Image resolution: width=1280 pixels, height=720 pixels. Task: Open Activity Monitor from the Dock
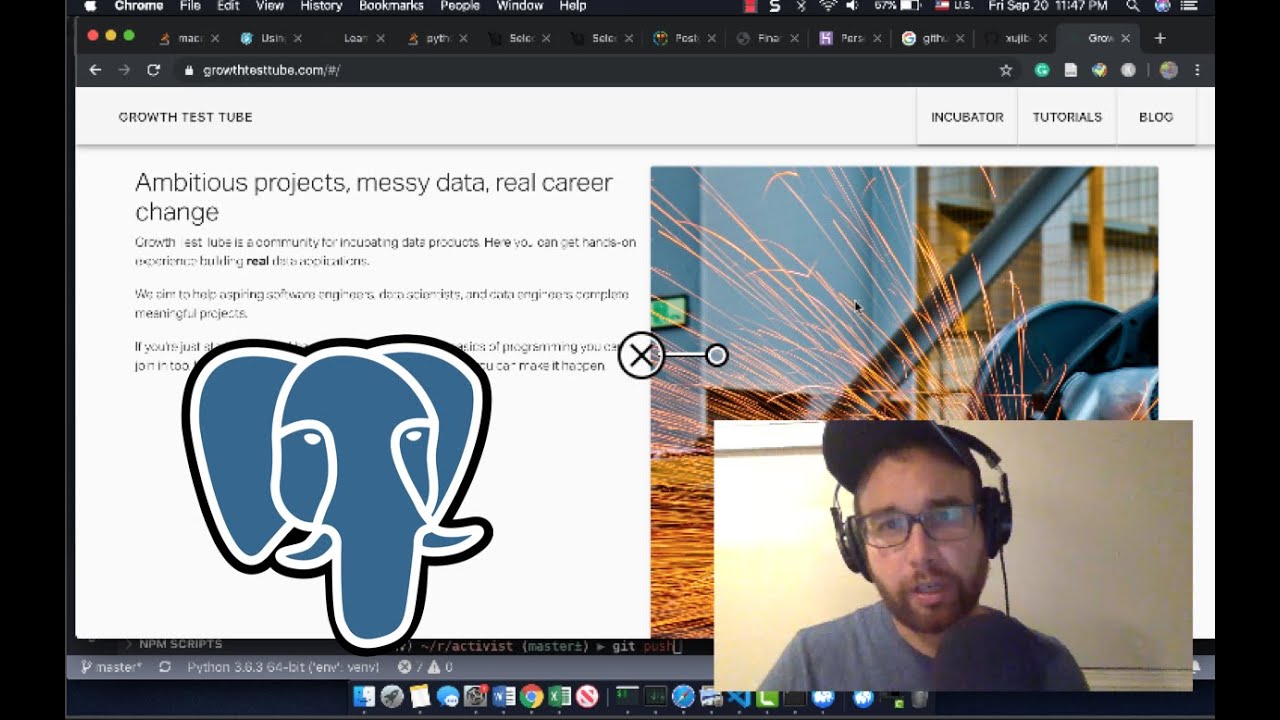tap(655, 697)
